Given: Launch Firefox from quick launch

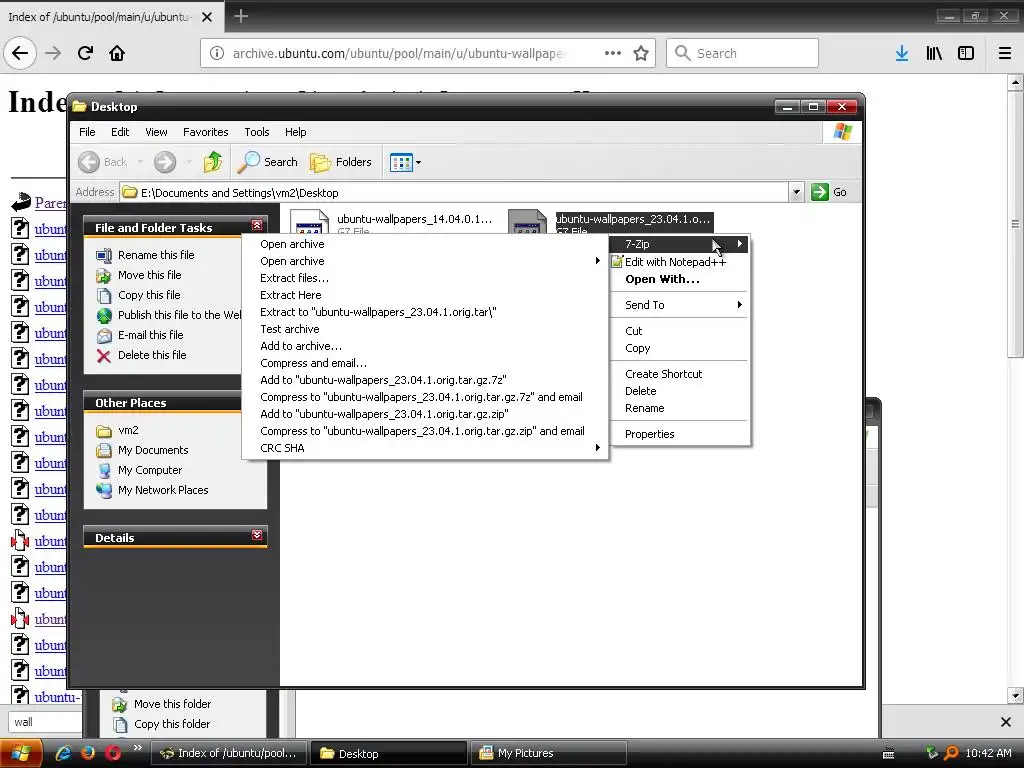Looking at the screenshot, I should (x=88, y=753).
